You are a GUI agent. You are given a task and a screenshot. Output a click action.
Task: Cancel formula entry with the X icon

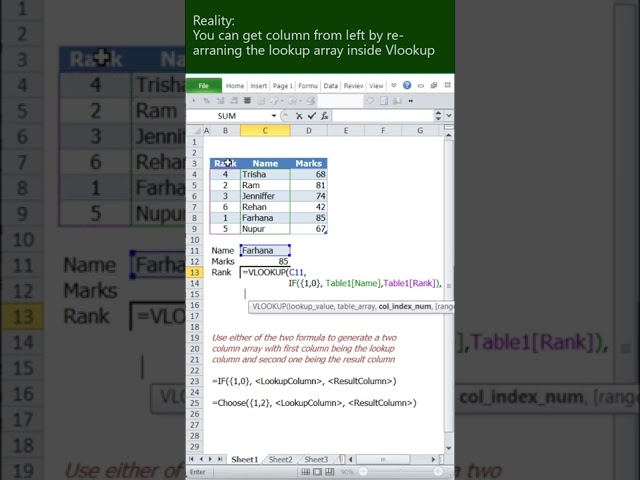click(299, 116)
